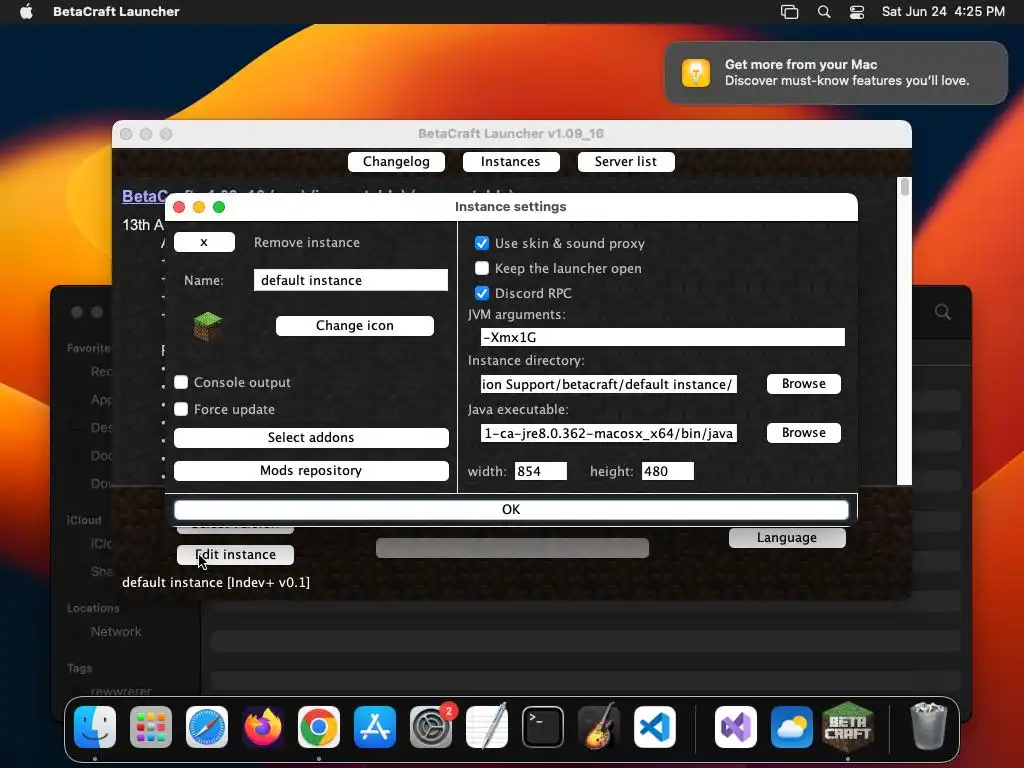Click the Java executable path field
The height and width of the screenshot is (768, 1024).
(x=609, y=433)
